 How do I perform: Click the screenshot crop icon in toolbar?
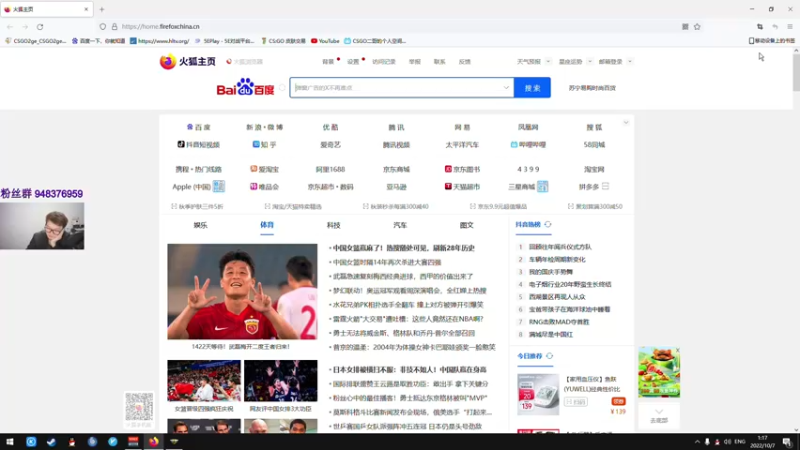pos(760,27)
